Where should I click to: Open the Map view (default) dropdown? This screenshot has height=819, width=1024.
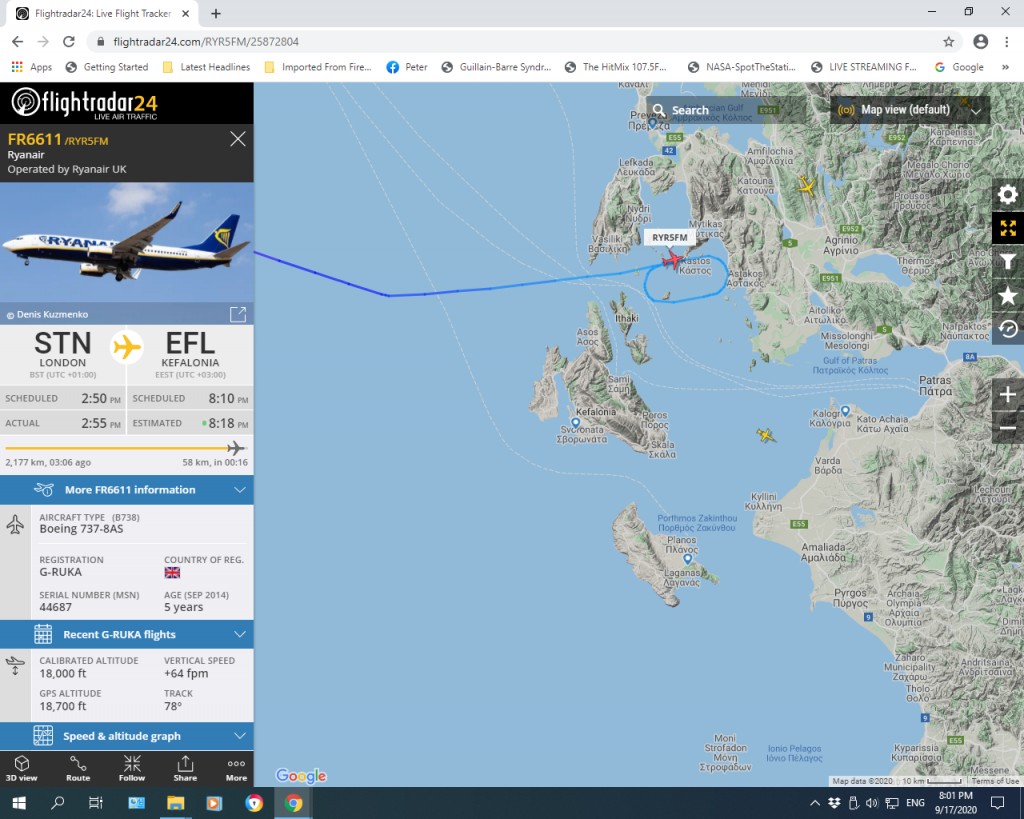910,110
